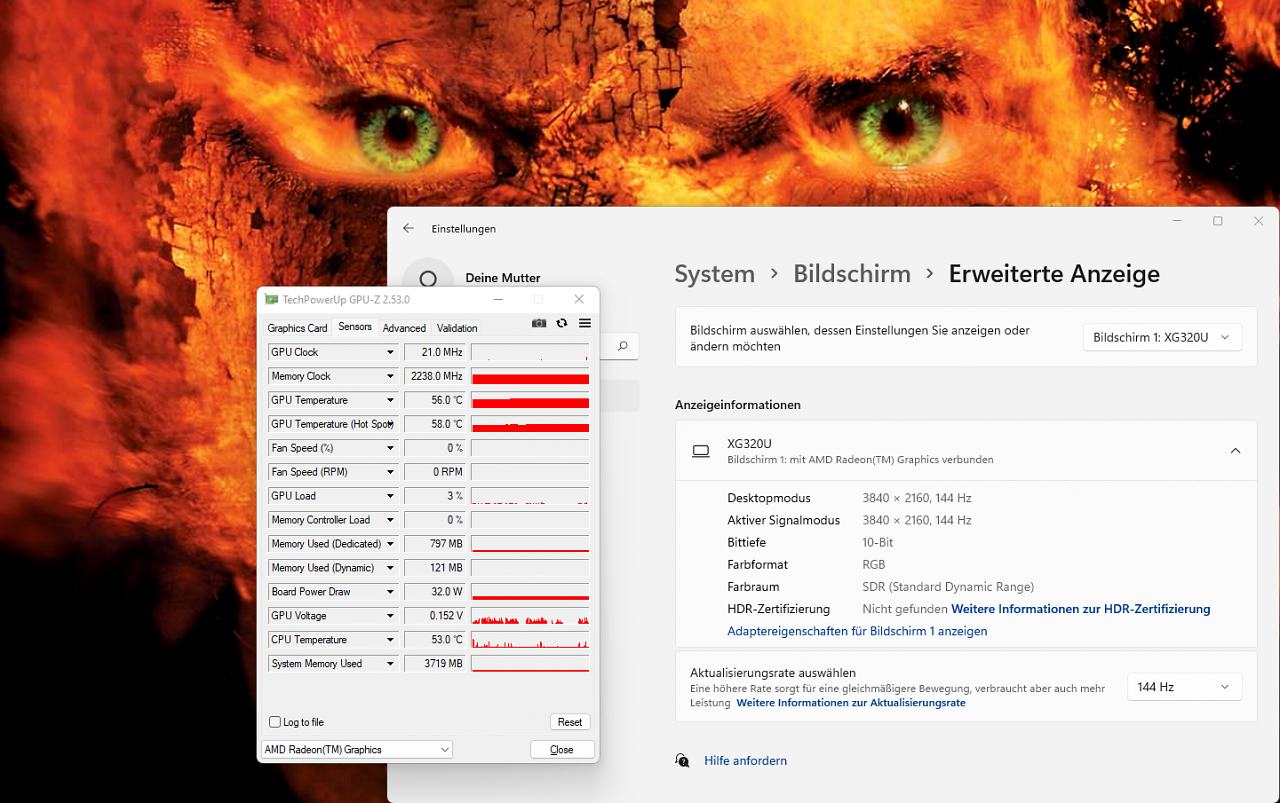Click the Bittiefe 10-Bit value
1280x803 pixels.
click(878, 542)
